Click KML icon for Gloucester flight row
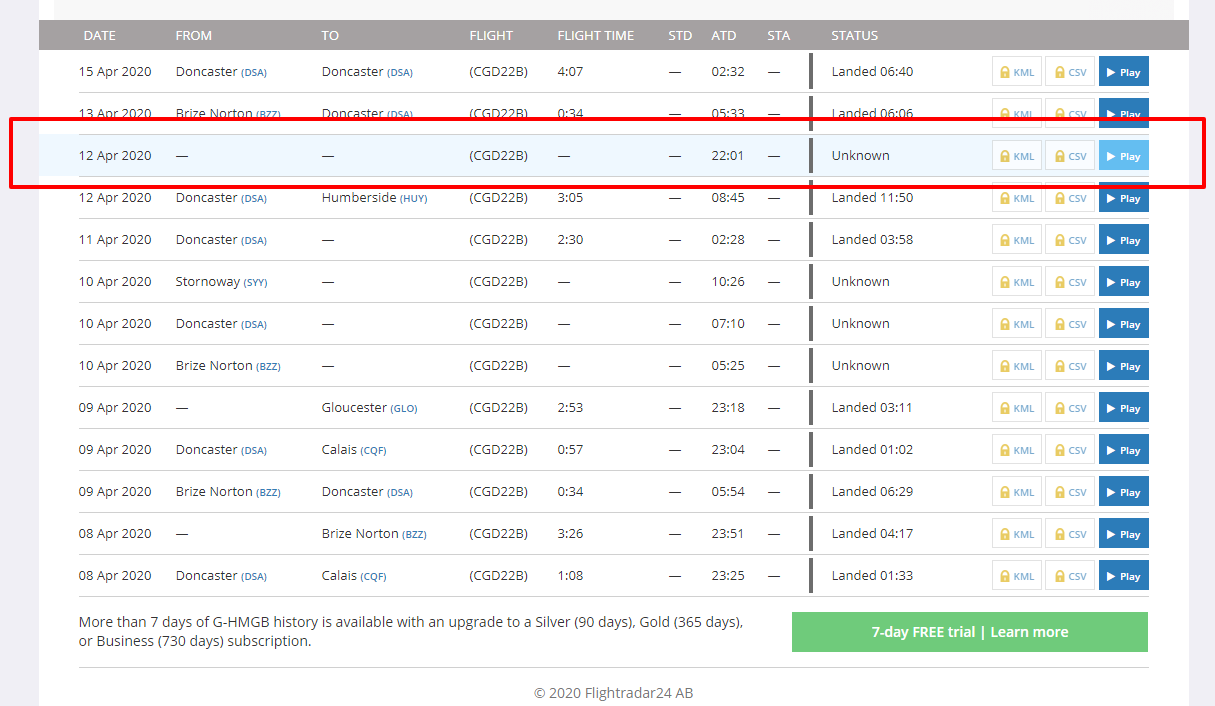1215x706 pixels. (1017, 408)
